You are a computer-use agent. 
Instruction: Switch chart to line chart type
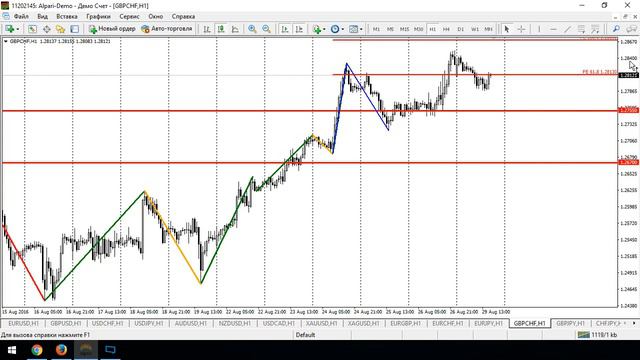click(x=235, y=29)
